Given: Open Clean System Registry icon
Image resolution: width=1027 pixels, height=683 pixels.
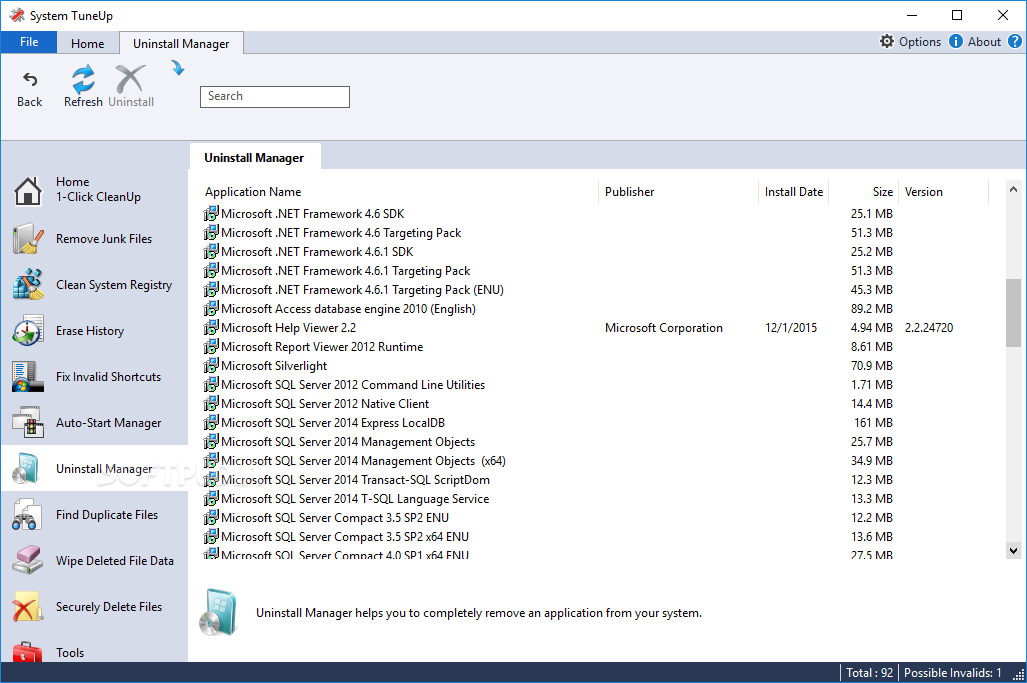Looking at the screenshot, I should [x=28, y=284].
